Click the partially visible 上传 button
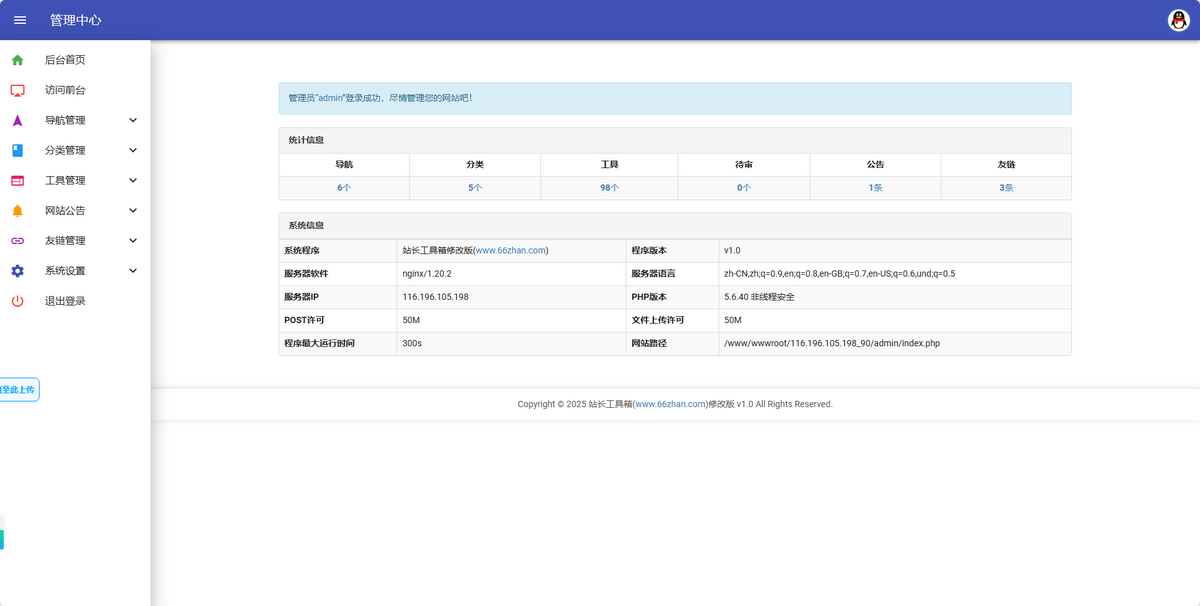 pos(19,389)
